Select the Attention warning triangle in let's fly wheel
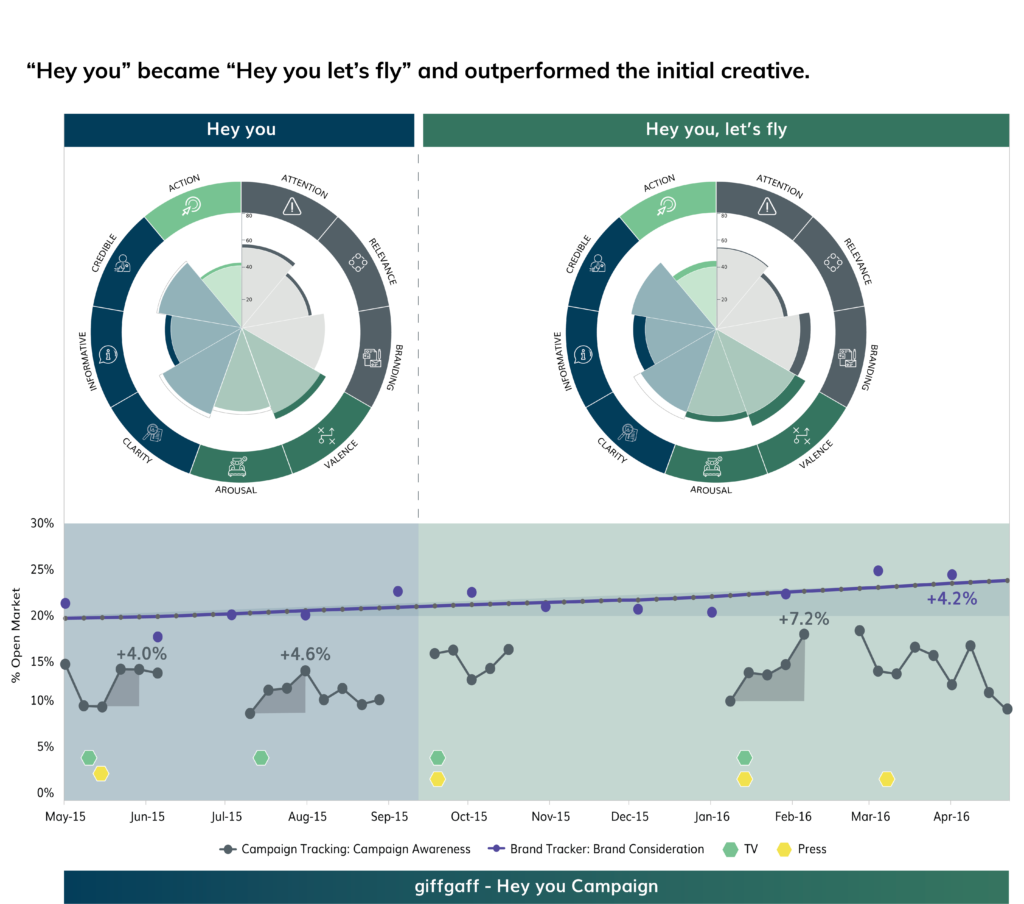Viewport: 1024px width, 904px height. click(x=767, y=206)
